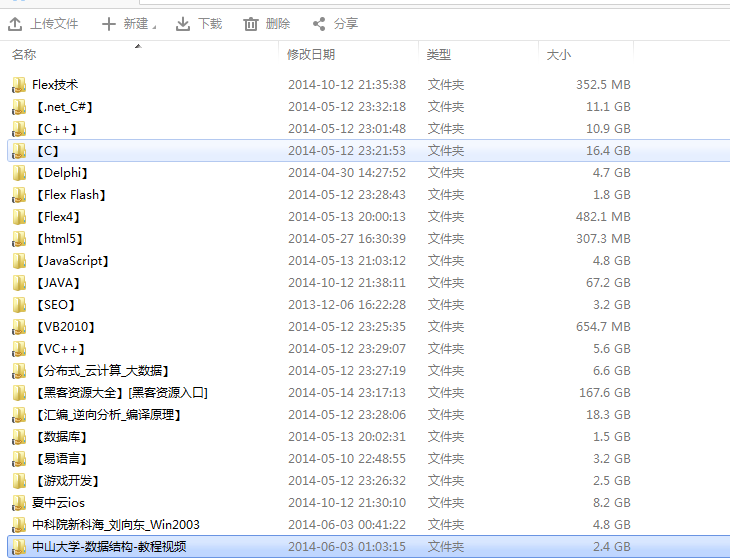Select the 【数据库】 folder icon
The image size is (730, 559).
click(x=19, y=437)
